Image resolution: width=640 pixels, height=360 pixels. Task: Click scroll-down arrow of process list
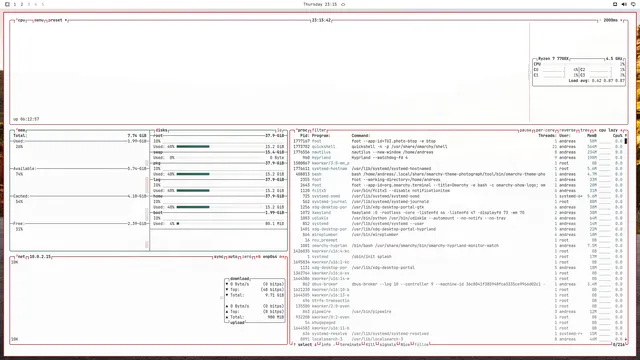click(626, 339)
